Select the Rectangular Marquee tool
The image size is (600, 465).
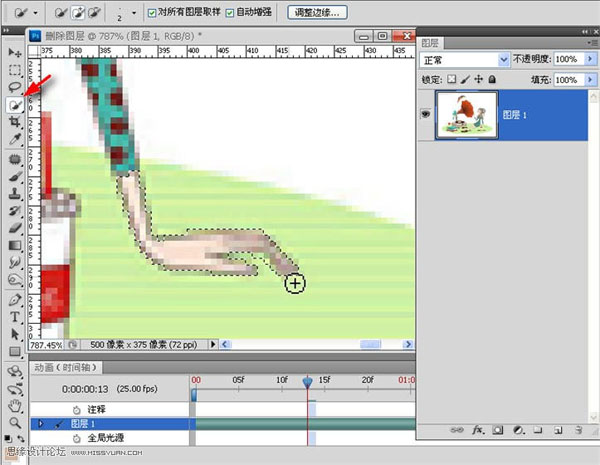click(x=15, y=70)
